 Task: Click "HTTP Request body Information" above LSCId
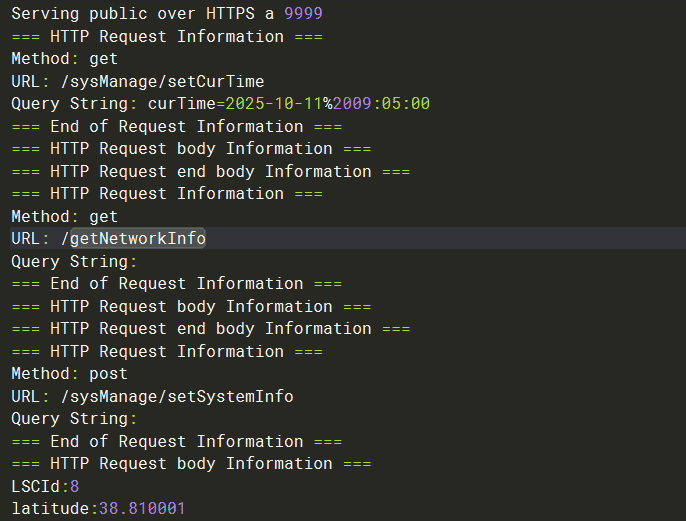pyautogui.click(x=191, y=464)
